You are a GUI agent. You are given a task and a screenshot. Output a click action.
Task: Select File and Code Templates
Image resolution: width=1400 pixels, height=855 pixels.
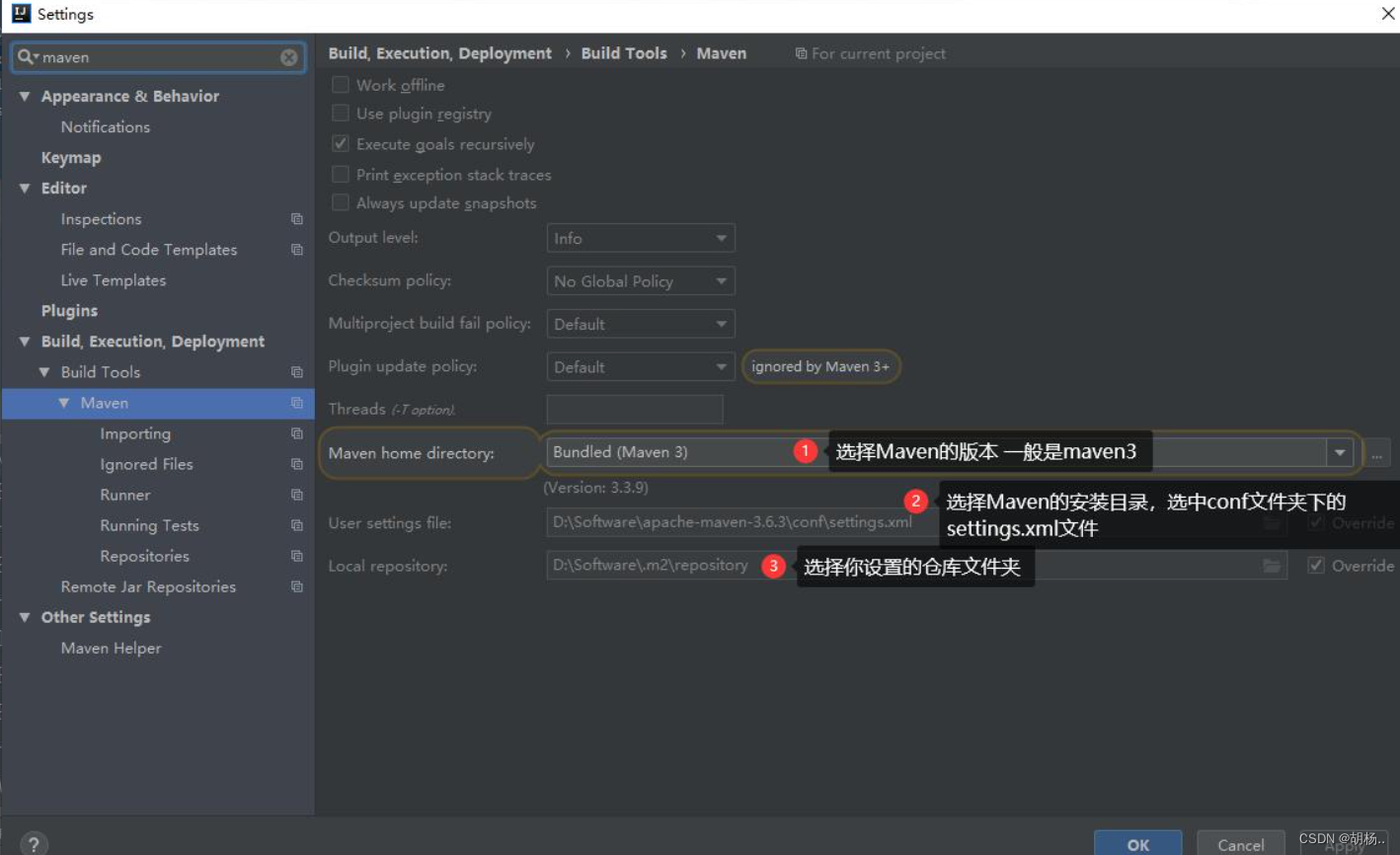pyautogui.click(x=149, y=250)
